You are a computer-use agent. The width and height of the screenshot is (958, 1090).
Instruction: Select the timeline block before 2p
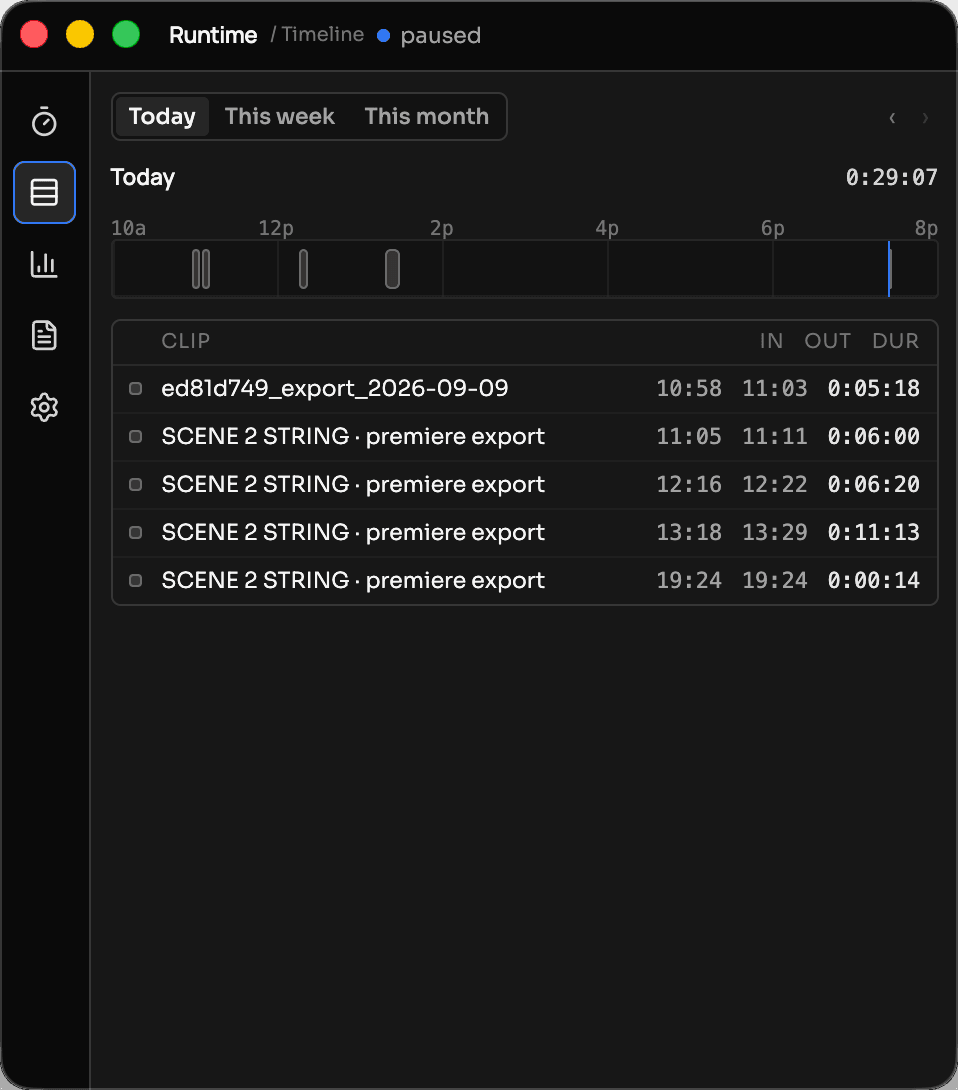tap(392, 269)
